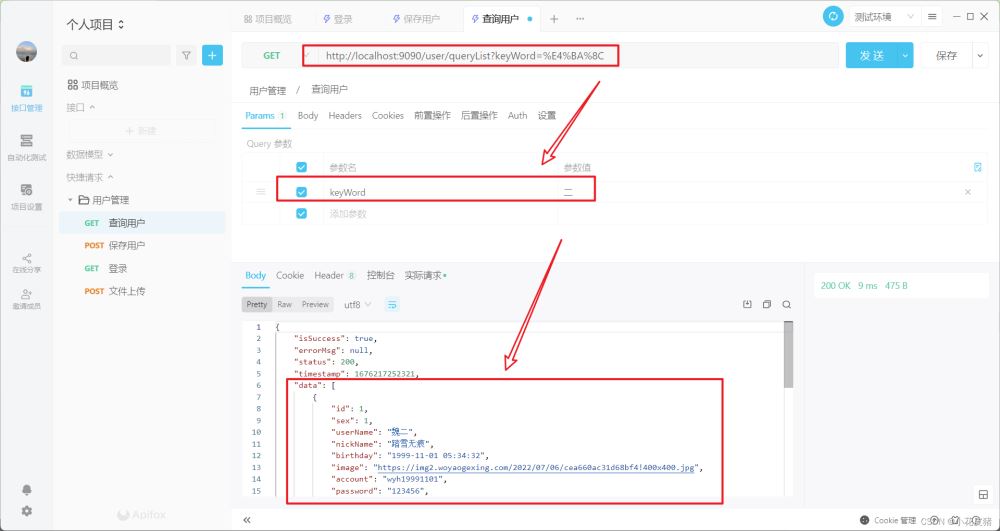Viewport: 1000px width, 531px height.
Task: Select POST 保存用户 in the tree
Action: pos(142,245)
